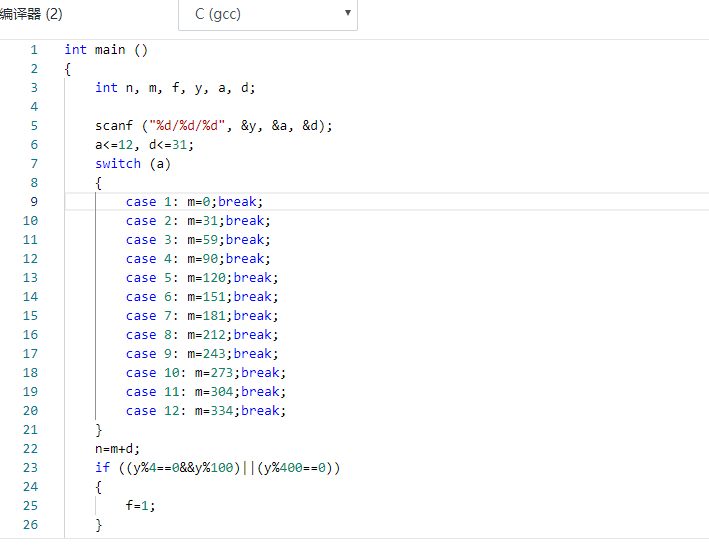This screenshot has width=709, height=545.
Task: Click the leap-year if condition line
Action: point(217,468)
